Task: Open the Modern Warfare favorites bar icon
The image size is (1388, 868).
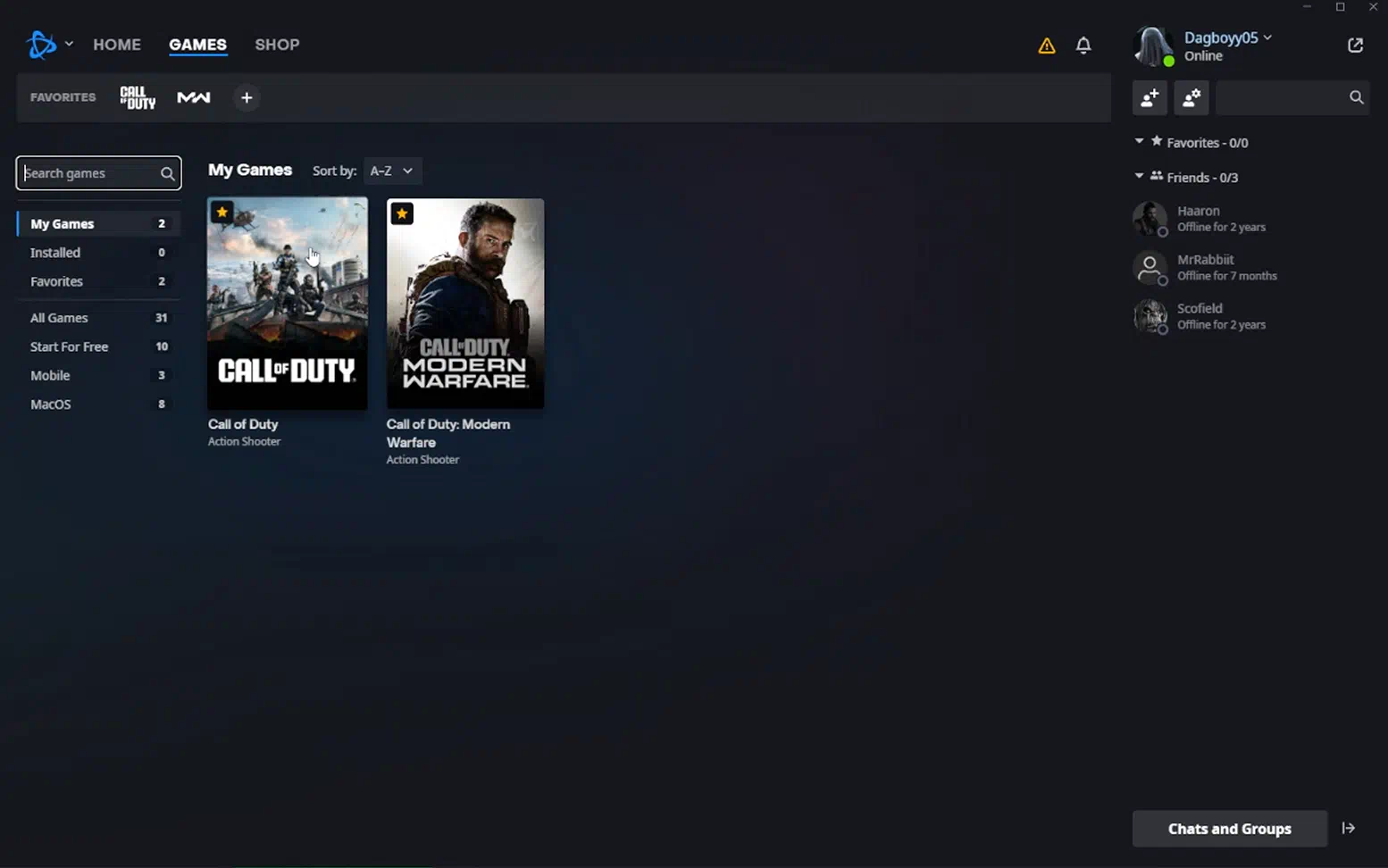Action: pos(194,97)
